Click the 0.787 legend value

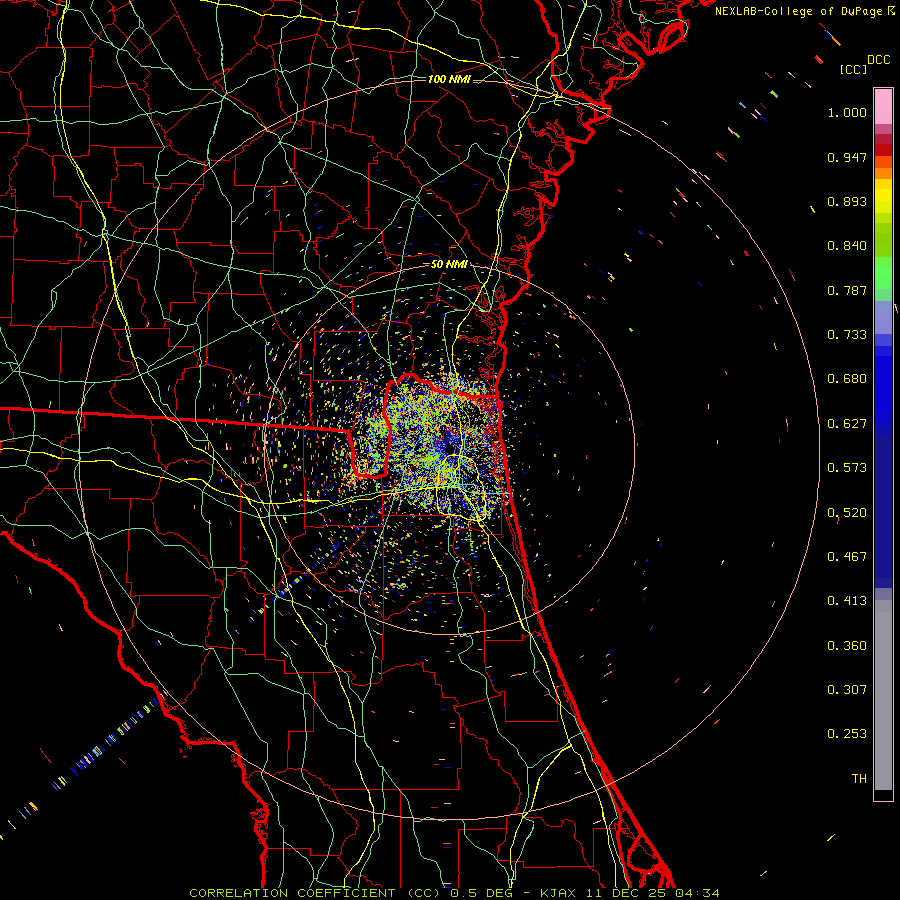[x=847, y=290]
